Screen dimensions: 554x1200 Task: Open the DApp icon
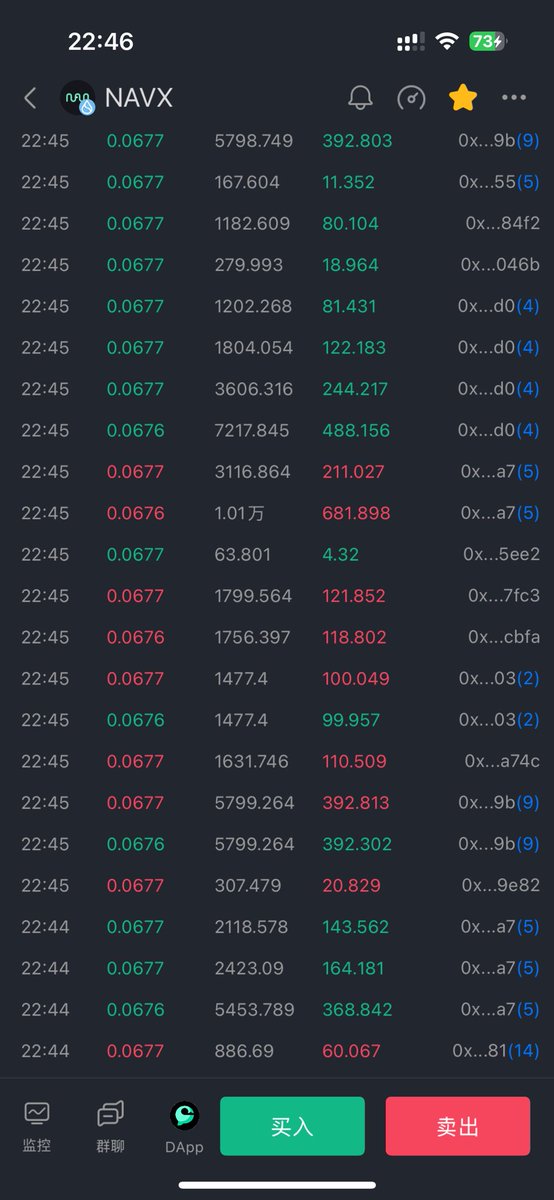coord(184,1127)
